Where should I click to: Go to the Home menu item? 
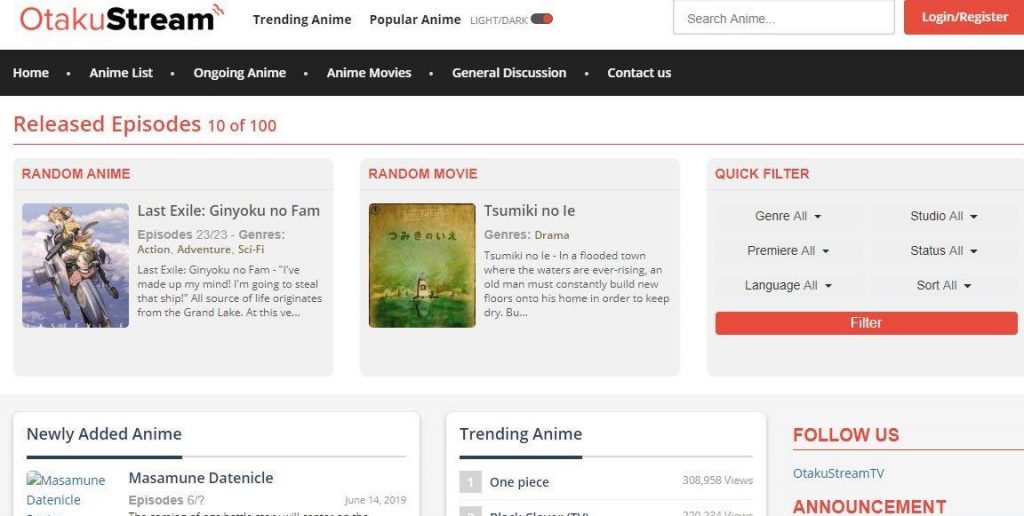click(31, 73)
